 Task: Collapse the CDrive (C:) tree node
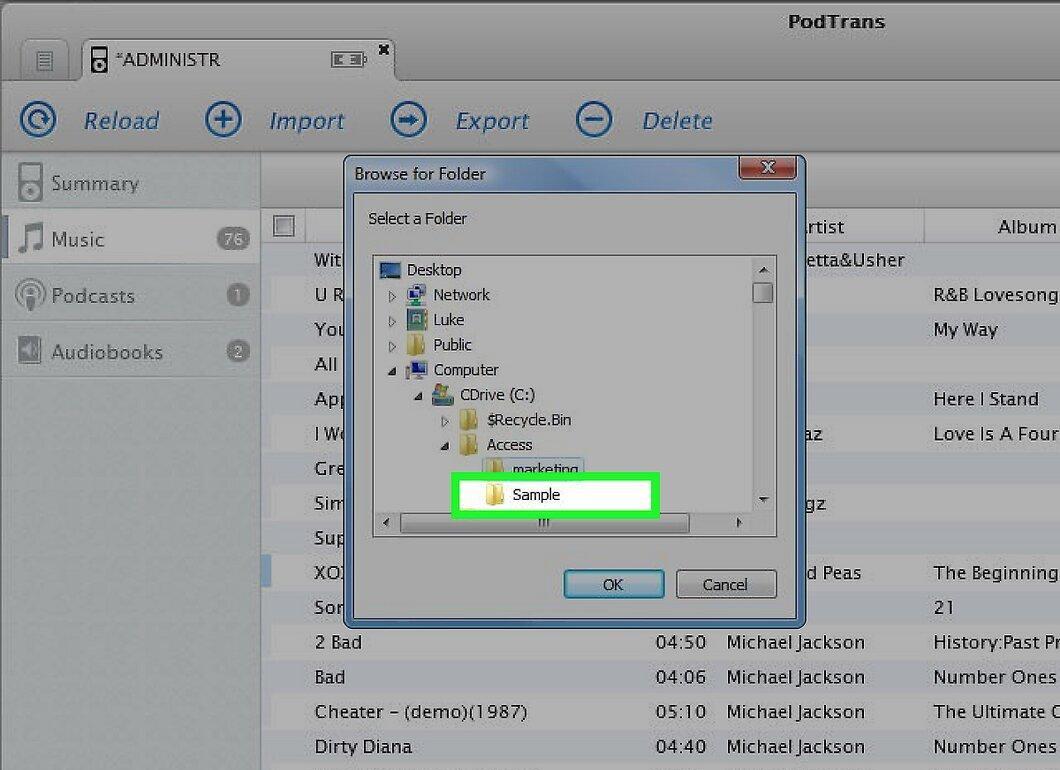coord(418,396)
